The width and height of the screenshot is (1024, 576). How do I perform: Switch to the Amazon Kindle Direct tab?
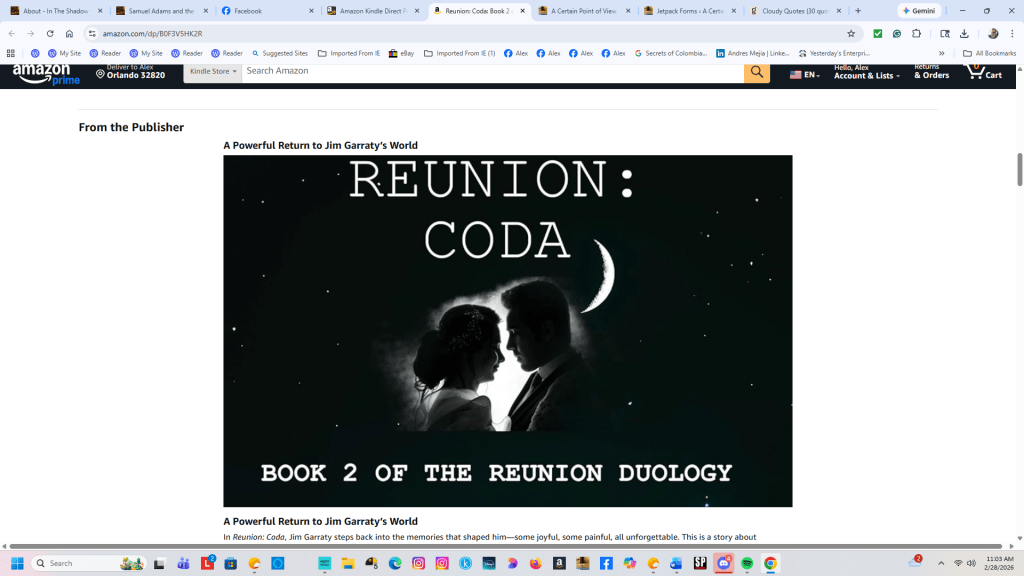[x=373, y=11]
